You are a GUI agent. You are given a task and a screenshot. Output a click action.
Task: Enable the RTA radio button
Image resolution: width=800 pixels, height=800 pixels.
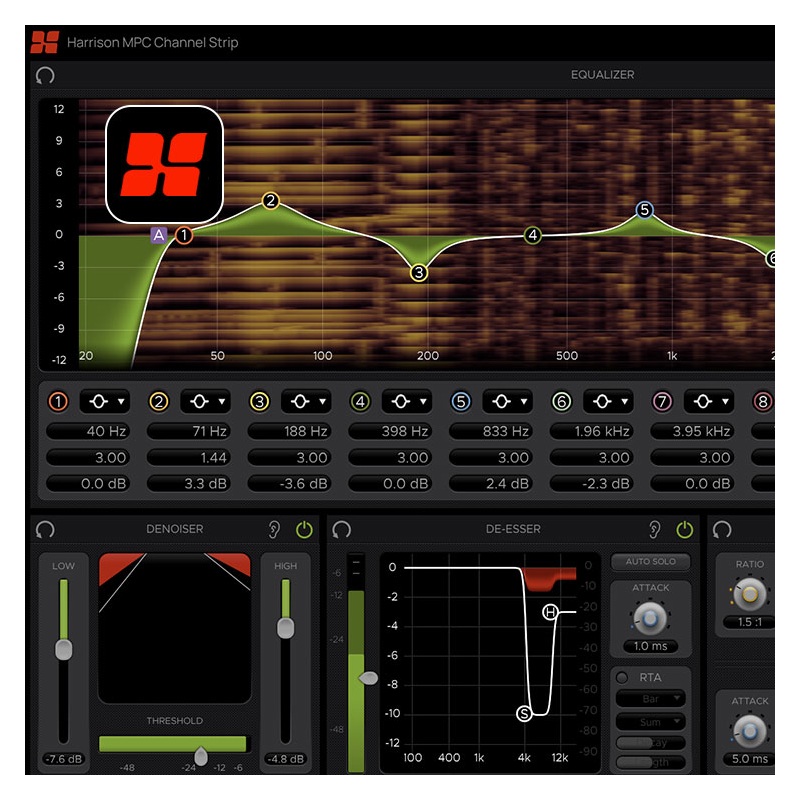(621, 676)
